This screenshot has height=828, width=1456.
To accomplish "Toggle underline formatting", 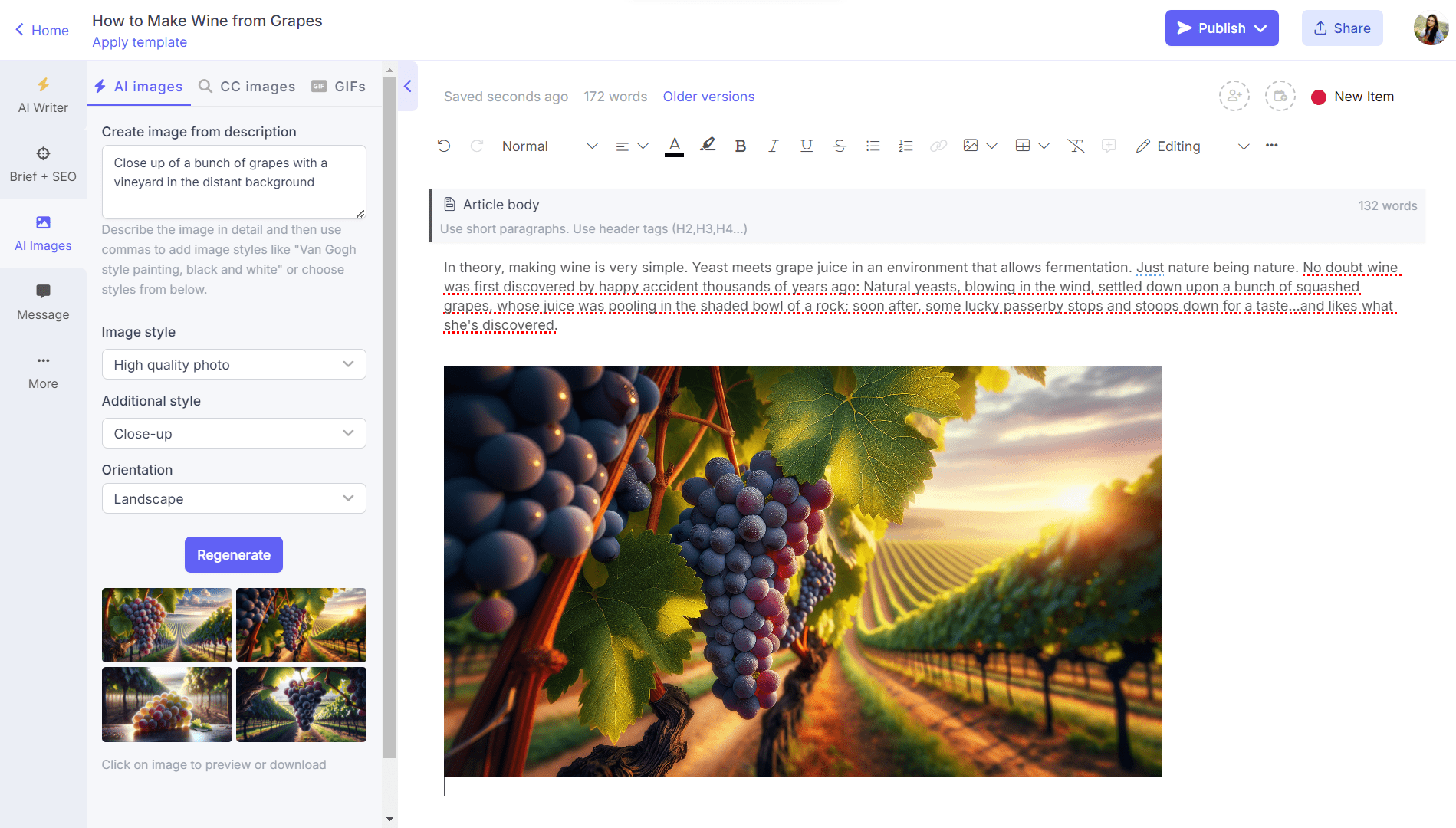I will coord(807,146).
